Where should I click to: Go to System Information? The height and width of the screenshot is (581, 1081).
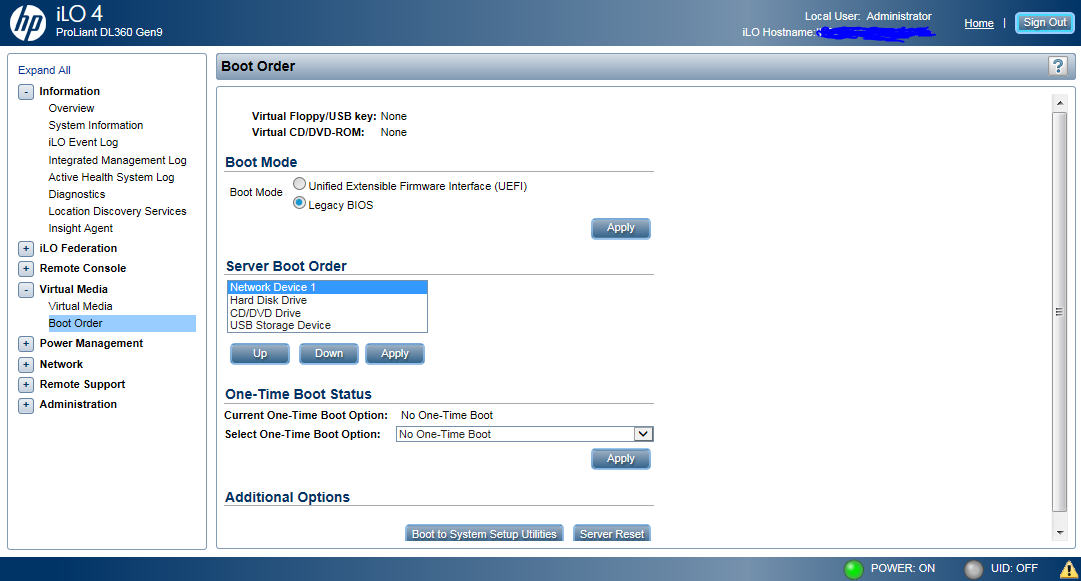96,125
